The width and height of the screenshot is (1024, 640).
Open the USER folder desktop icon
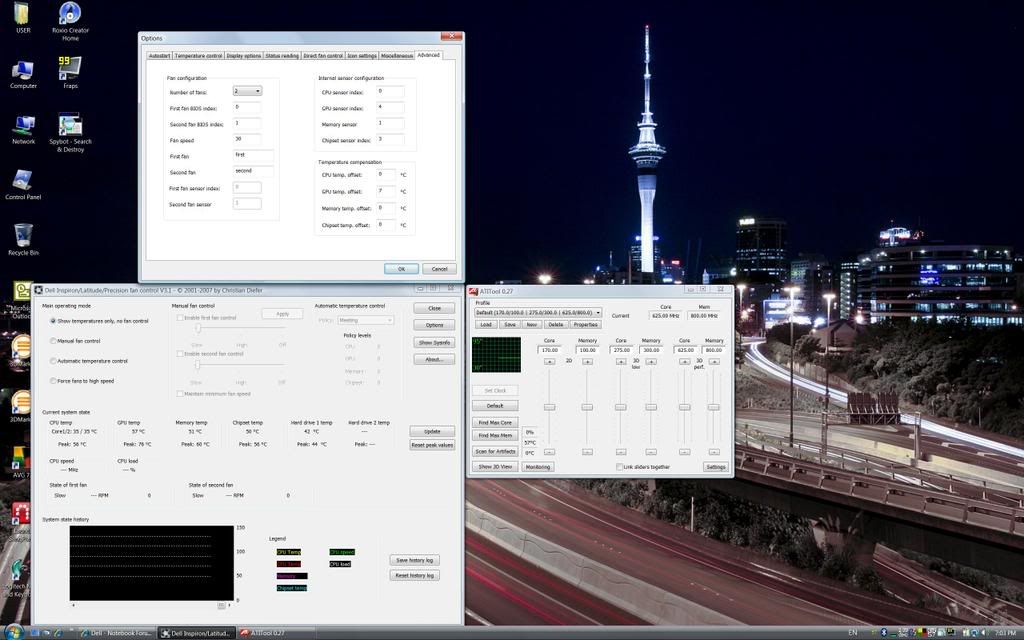[x=23, y=18]
